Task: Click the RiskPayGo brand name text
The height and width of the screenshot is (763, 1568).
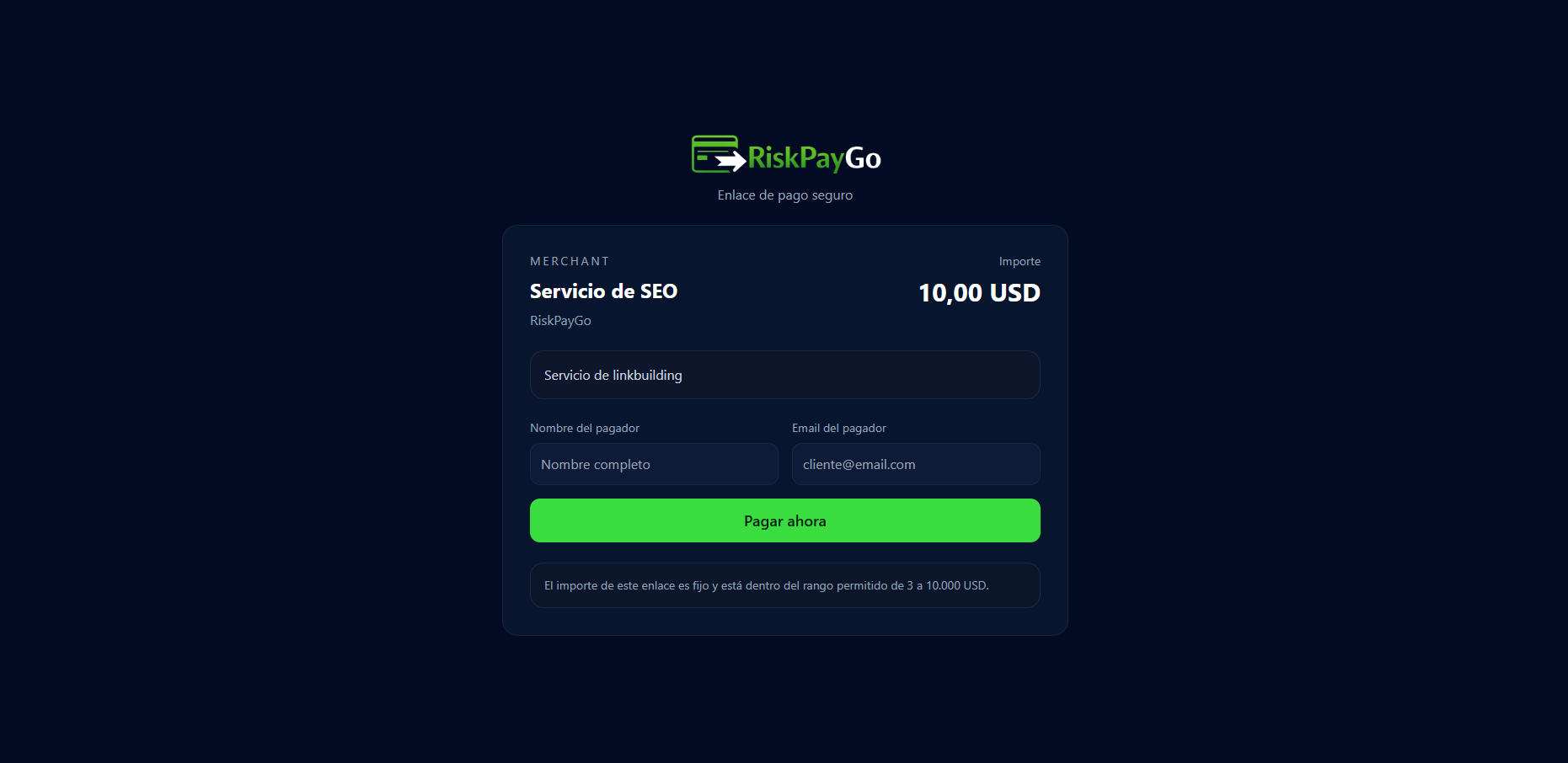Action: pos(814,157)
